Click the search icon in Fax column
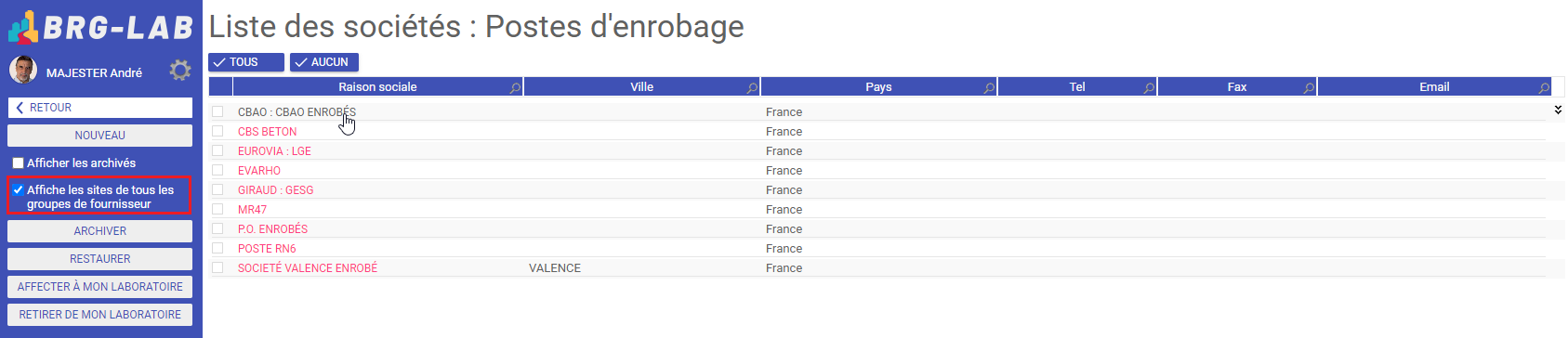This screenshot has height=338, width=1568. (x=1309, y=87)
